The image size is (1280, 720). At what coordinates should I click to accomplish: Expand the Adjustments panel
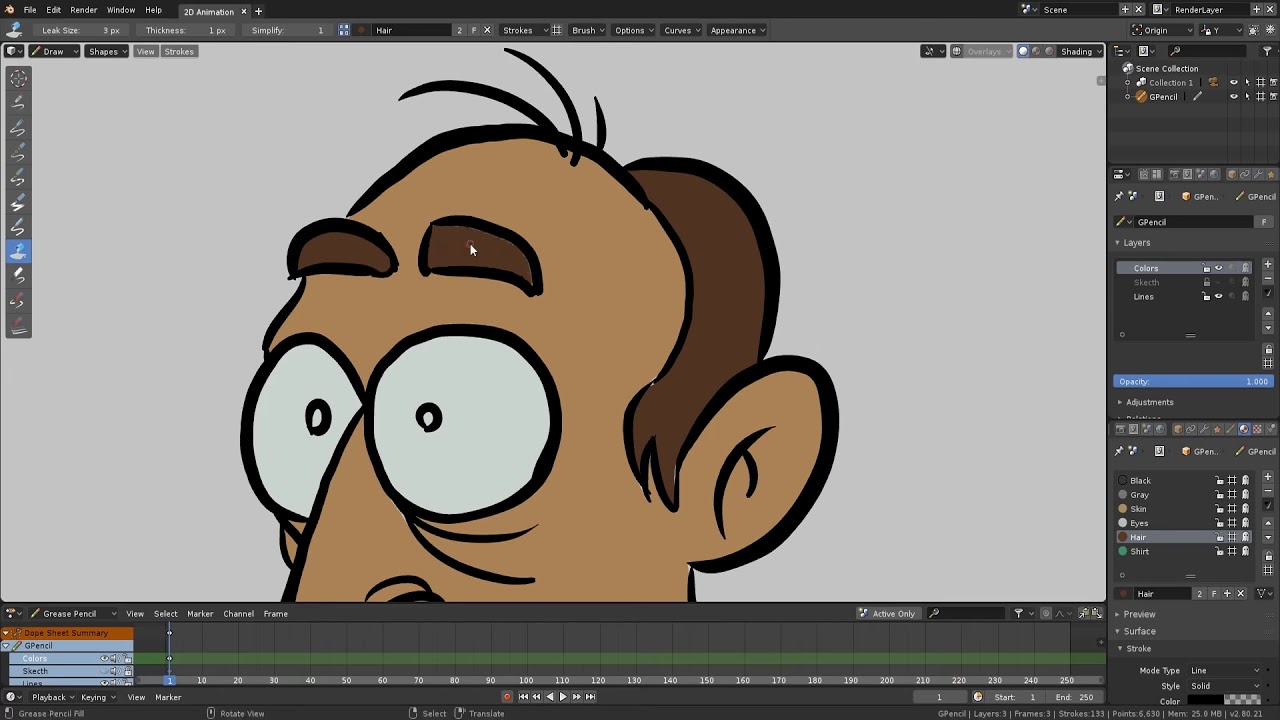click(x=1149, y=402)
